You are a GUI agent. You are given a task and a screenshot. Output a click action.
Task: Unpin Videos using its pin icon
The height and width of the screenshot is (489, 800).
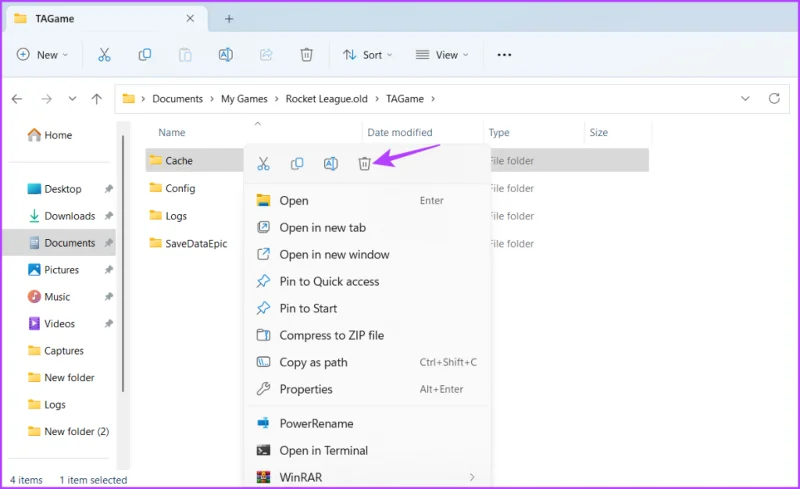point(109,324)
